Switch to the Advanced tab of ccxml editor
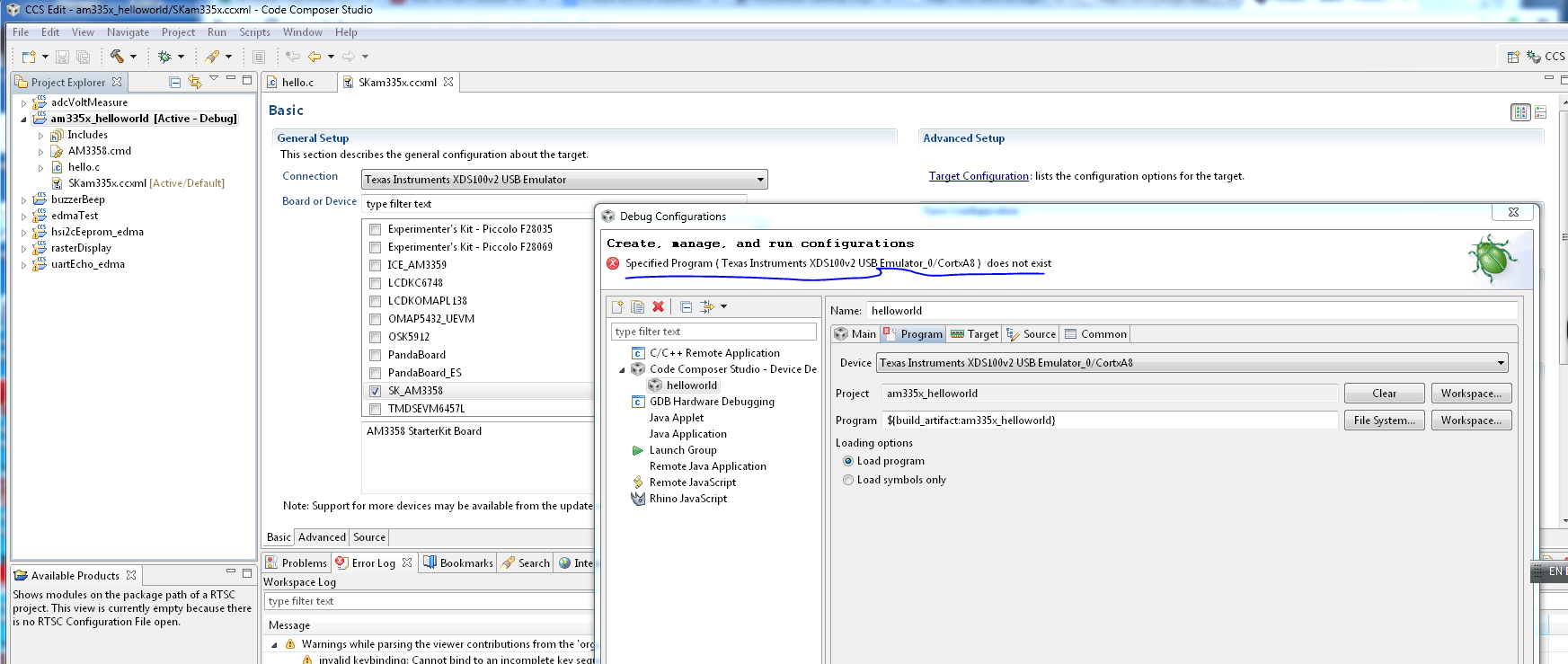Viewport: 1568px width, 664px height. click(322, 537)
